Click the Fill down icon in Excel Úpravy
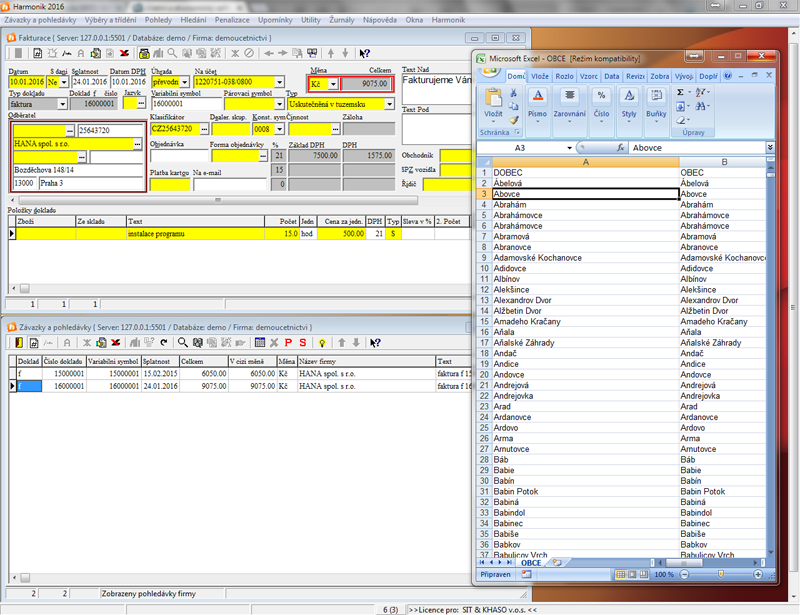 [x=681, y=106]
